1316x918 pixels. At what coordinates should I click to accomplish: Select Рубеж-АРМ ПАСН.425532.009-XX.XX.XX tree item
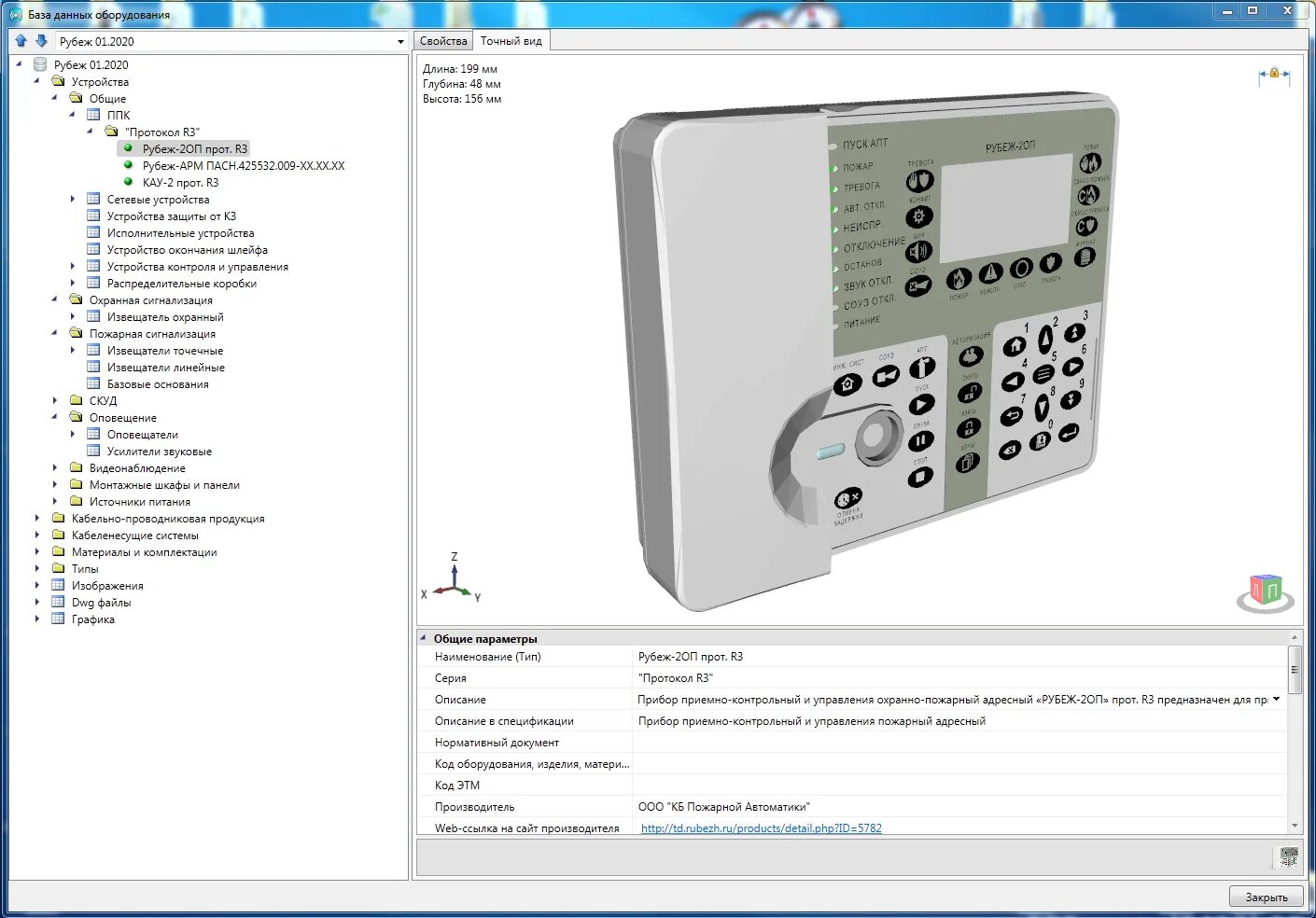(x=244, y=165)
